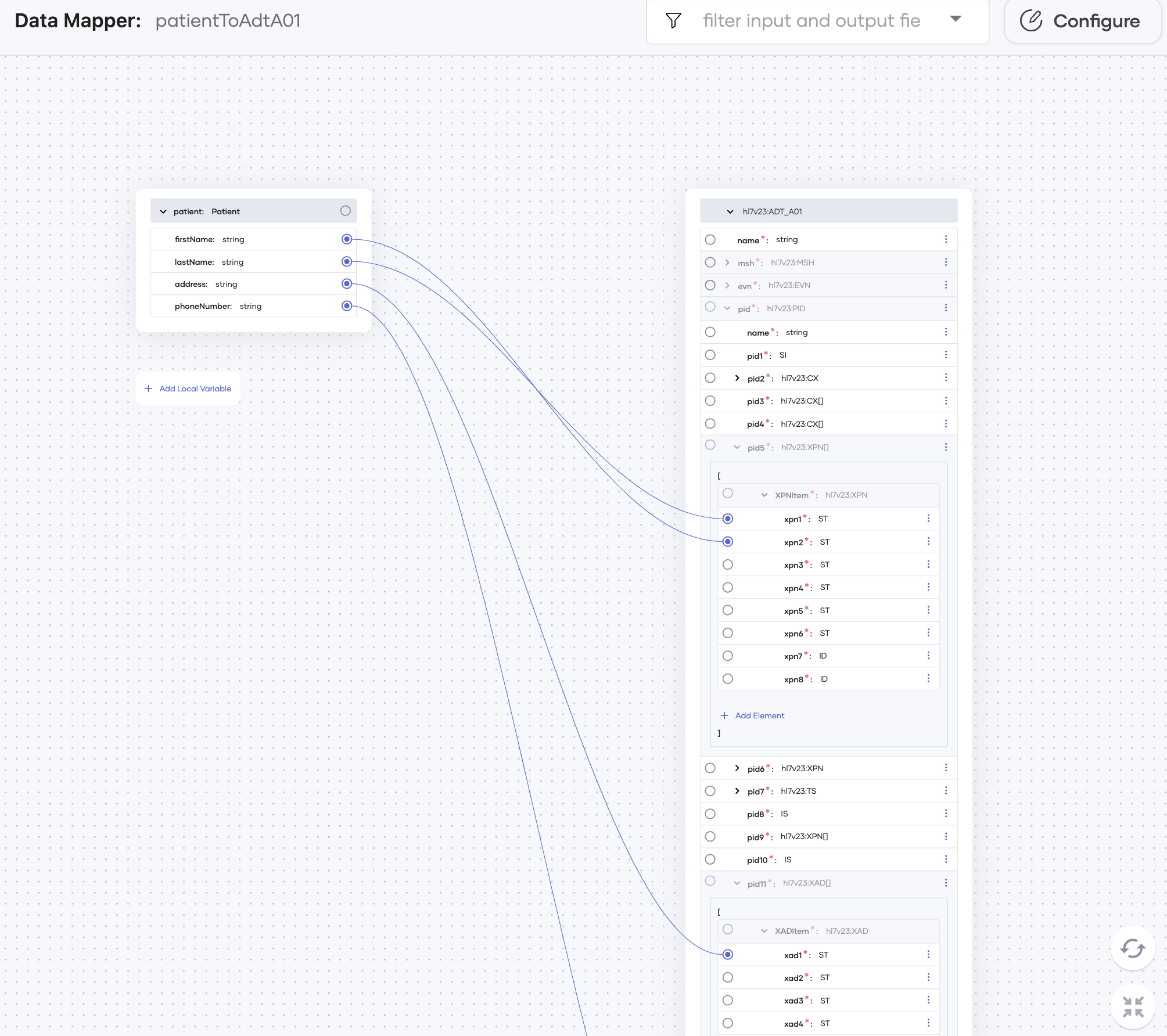Screen dimensions: 1167x1036
Task: Open three-dot menu for xad2 field
Action: tap(928, 977)
